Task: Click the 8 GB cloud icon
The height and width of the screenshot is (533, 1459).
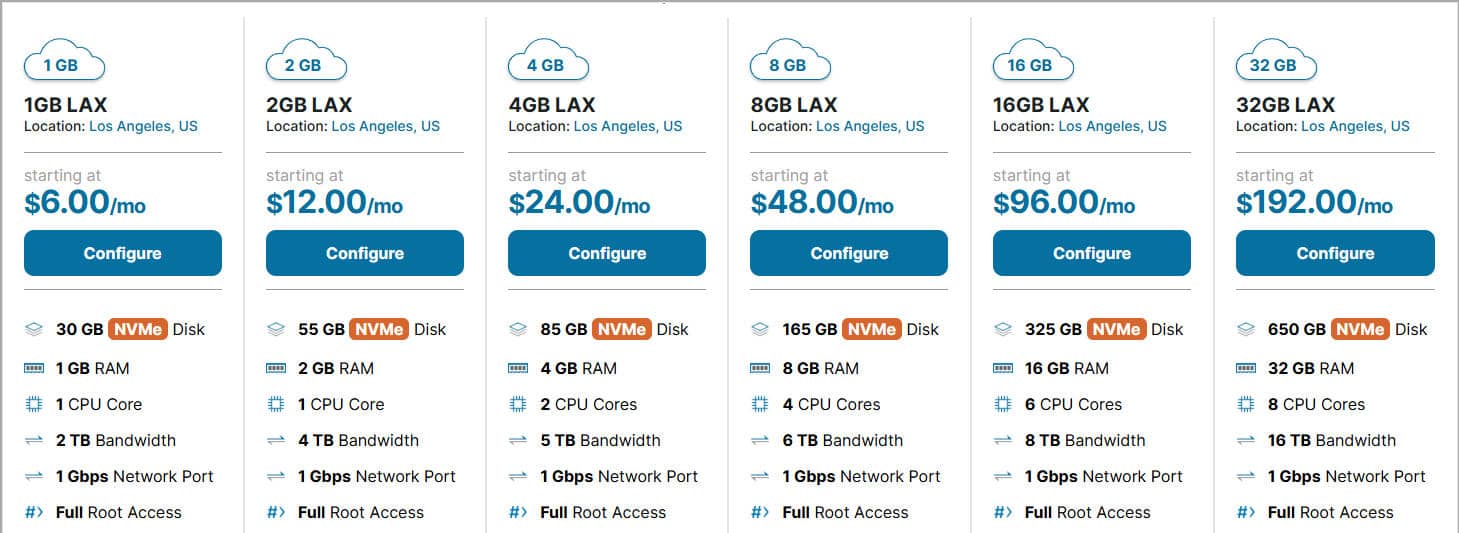Action: point(790,62)
